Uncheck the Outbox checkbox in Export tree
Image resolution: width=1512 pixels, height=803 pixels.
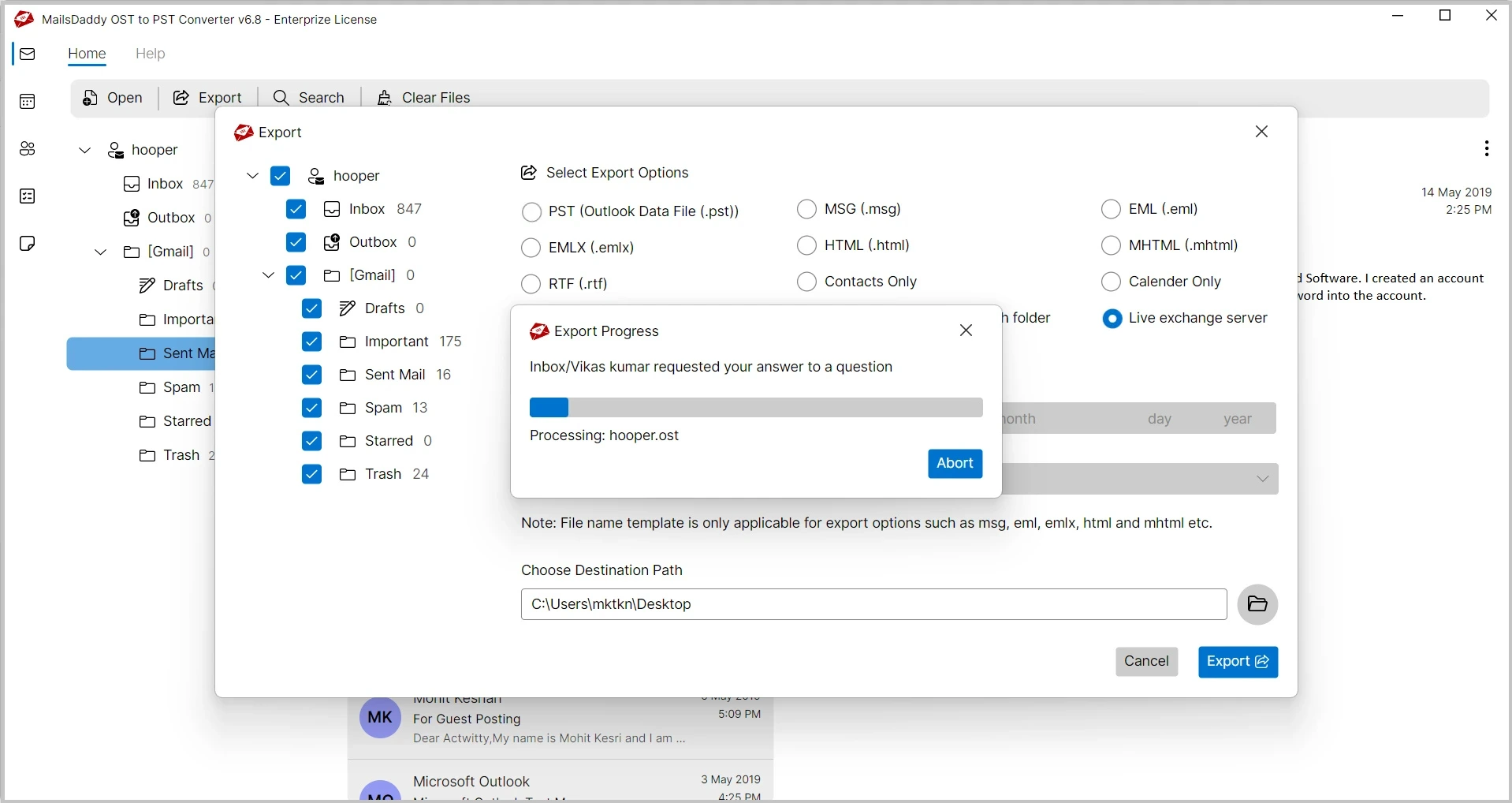point(296,242)
